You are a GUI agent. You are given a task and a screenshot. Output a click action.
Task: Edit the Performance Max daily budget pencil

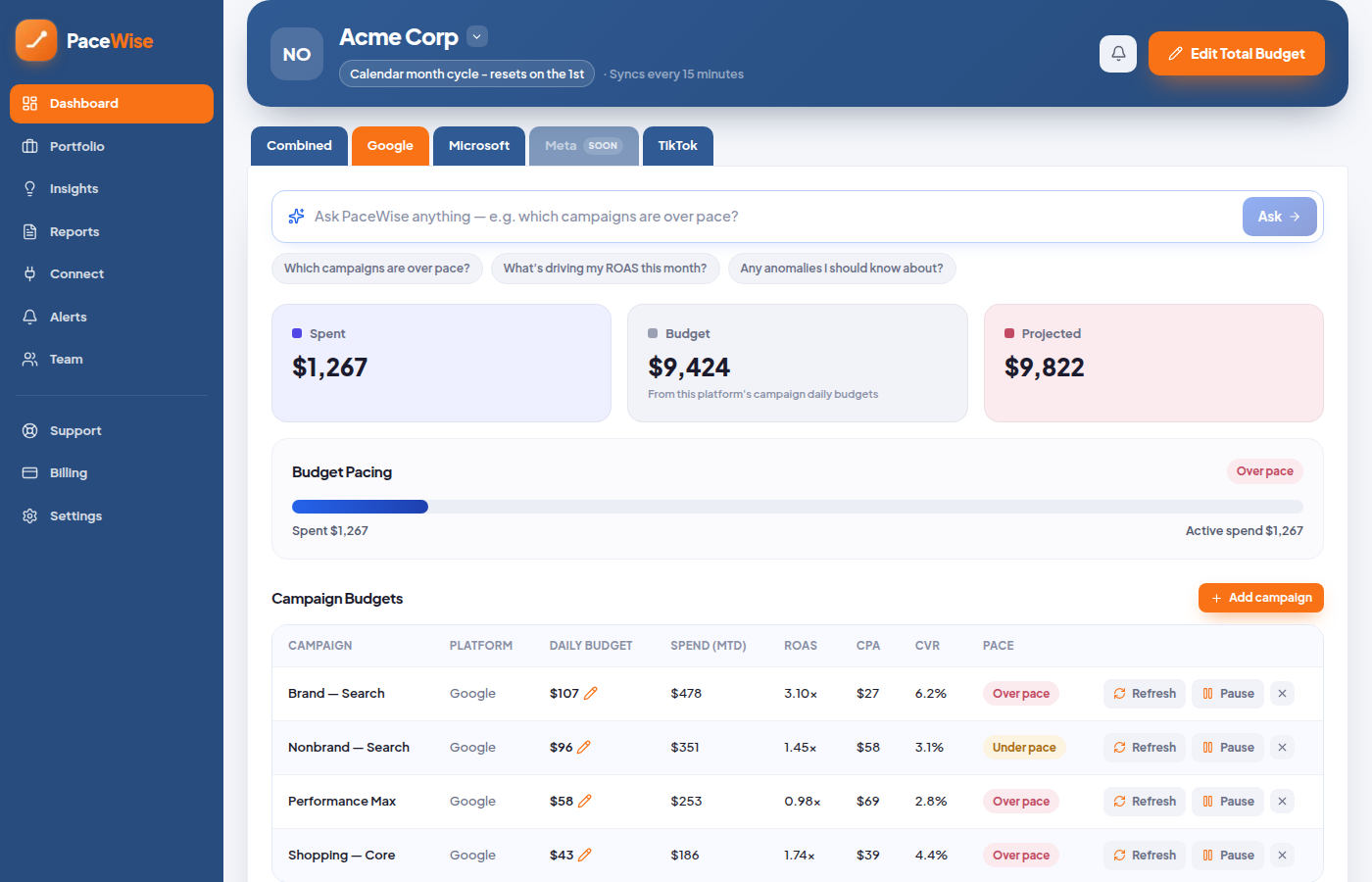585,802
